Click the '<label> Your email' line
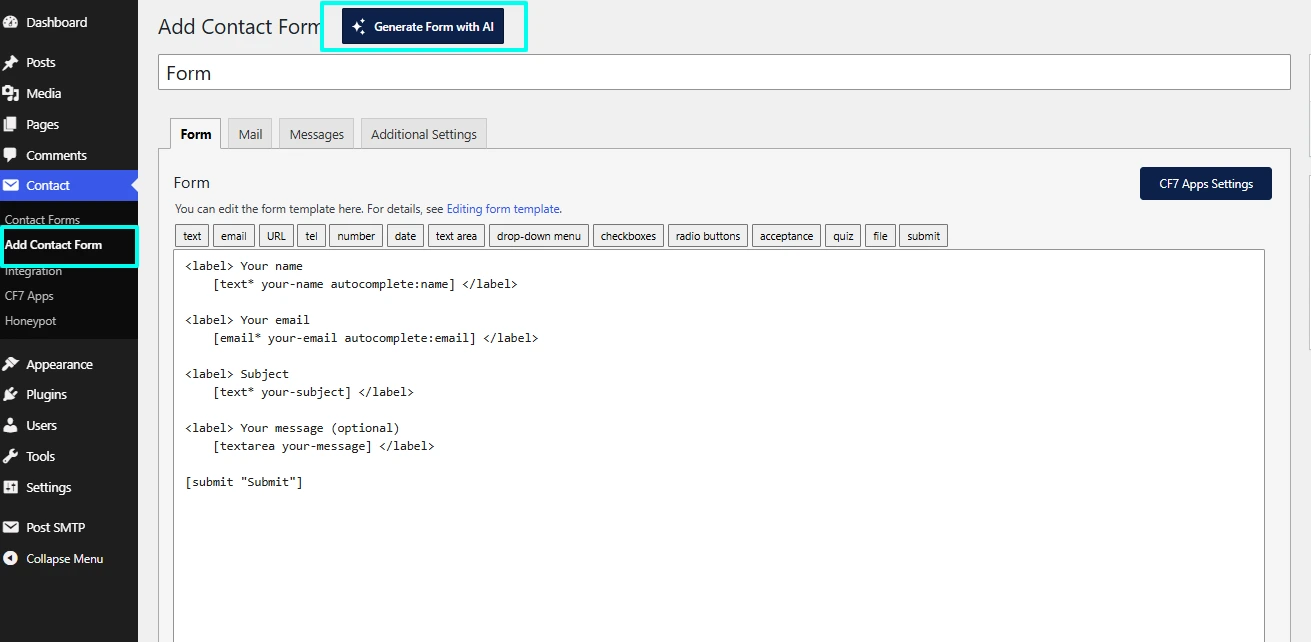 (x=247, y=320)
